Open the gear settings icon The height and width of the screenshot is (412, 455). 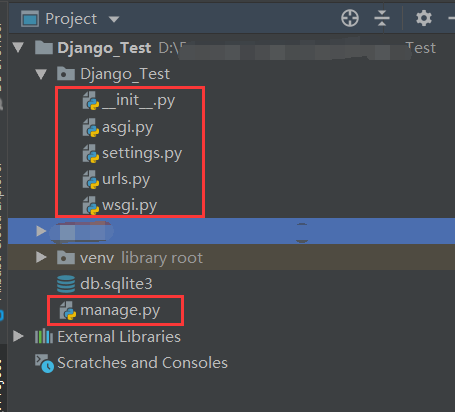point(424,18)
